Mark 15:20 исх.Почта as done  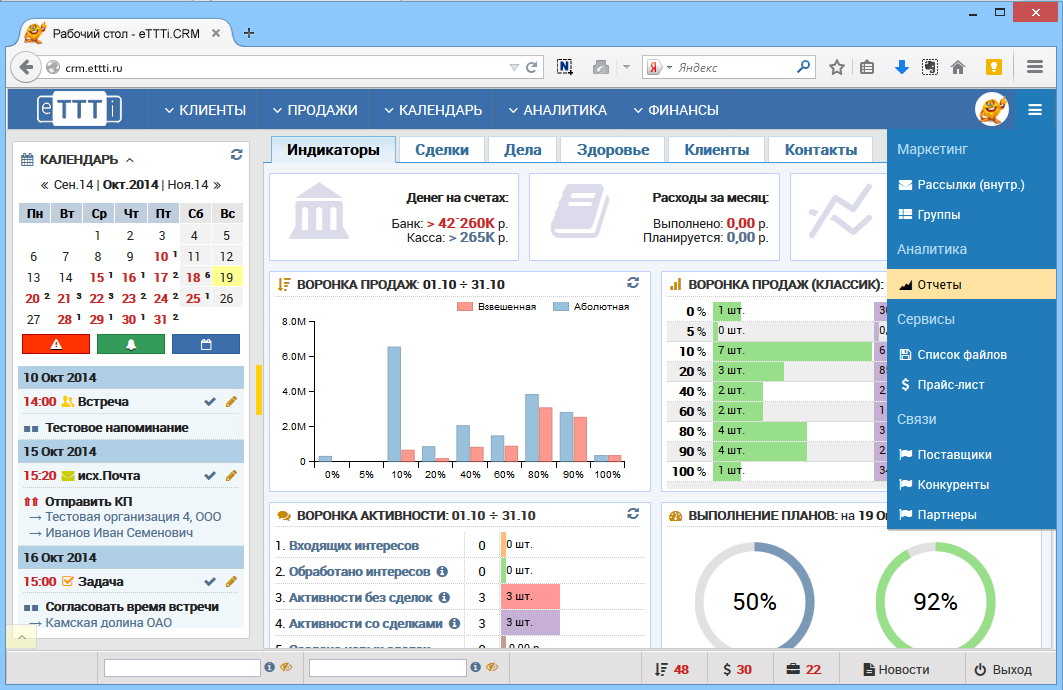click(210, 475)
